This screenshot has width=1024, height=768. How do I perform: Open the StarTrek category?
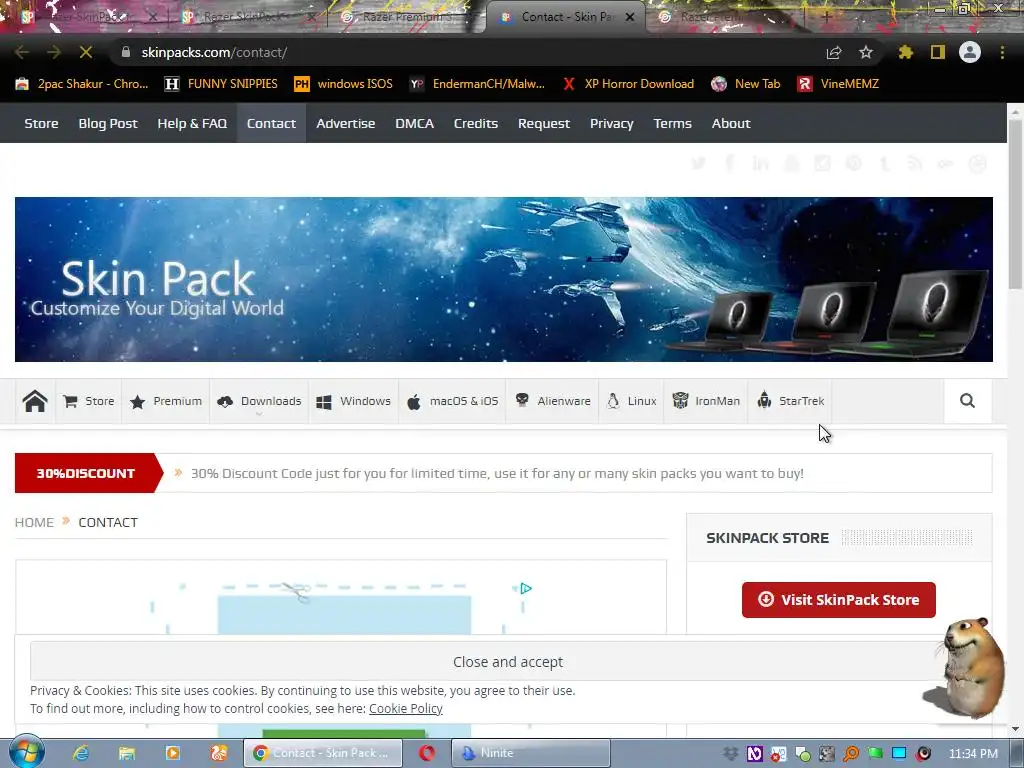tap(790, 401)
